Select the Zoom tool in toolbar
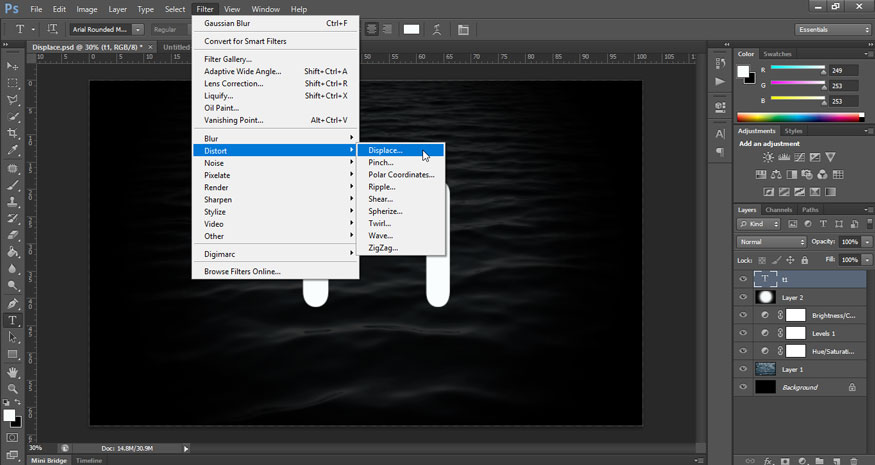The width and height of the screenshot is (875, 465). (x=13, y=389)
